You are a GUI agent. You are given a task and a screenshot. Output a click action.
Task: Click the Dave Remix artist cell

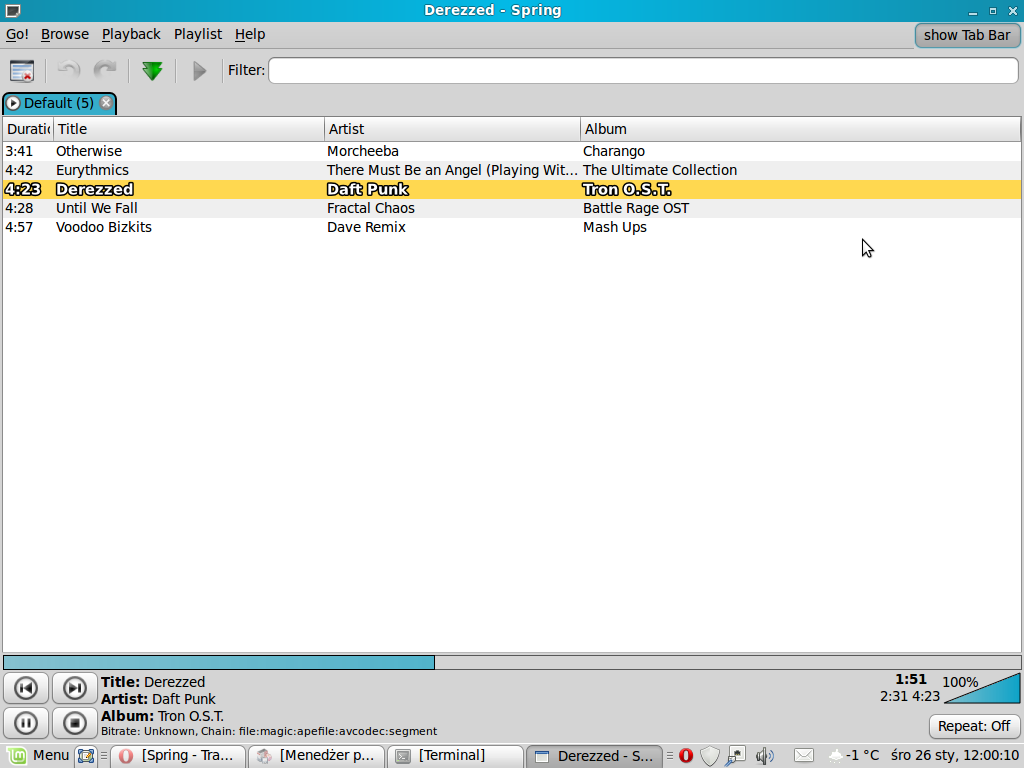tap(366, 227)
